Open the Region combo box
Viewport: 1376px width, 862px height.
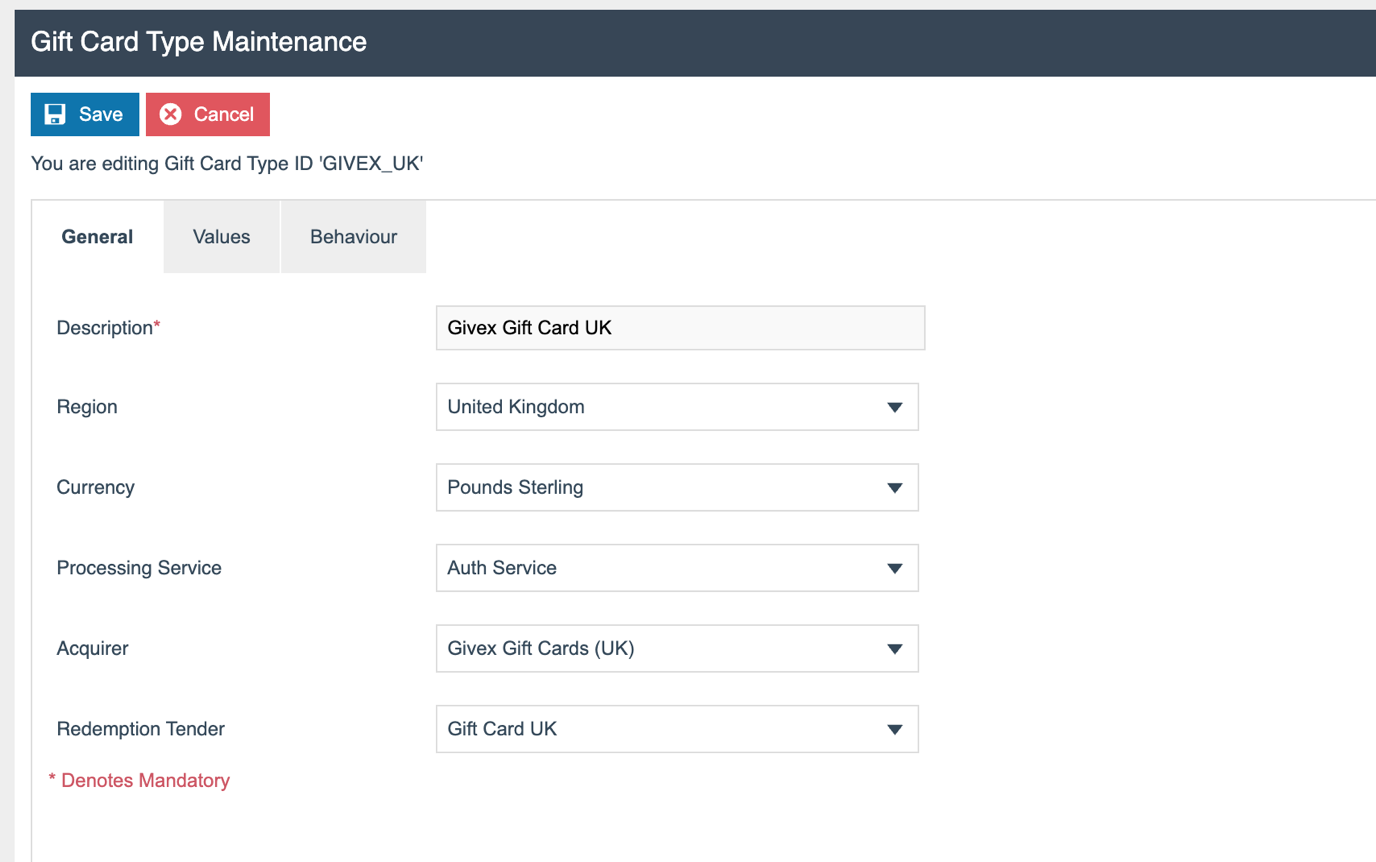click(x=676, y=407)
